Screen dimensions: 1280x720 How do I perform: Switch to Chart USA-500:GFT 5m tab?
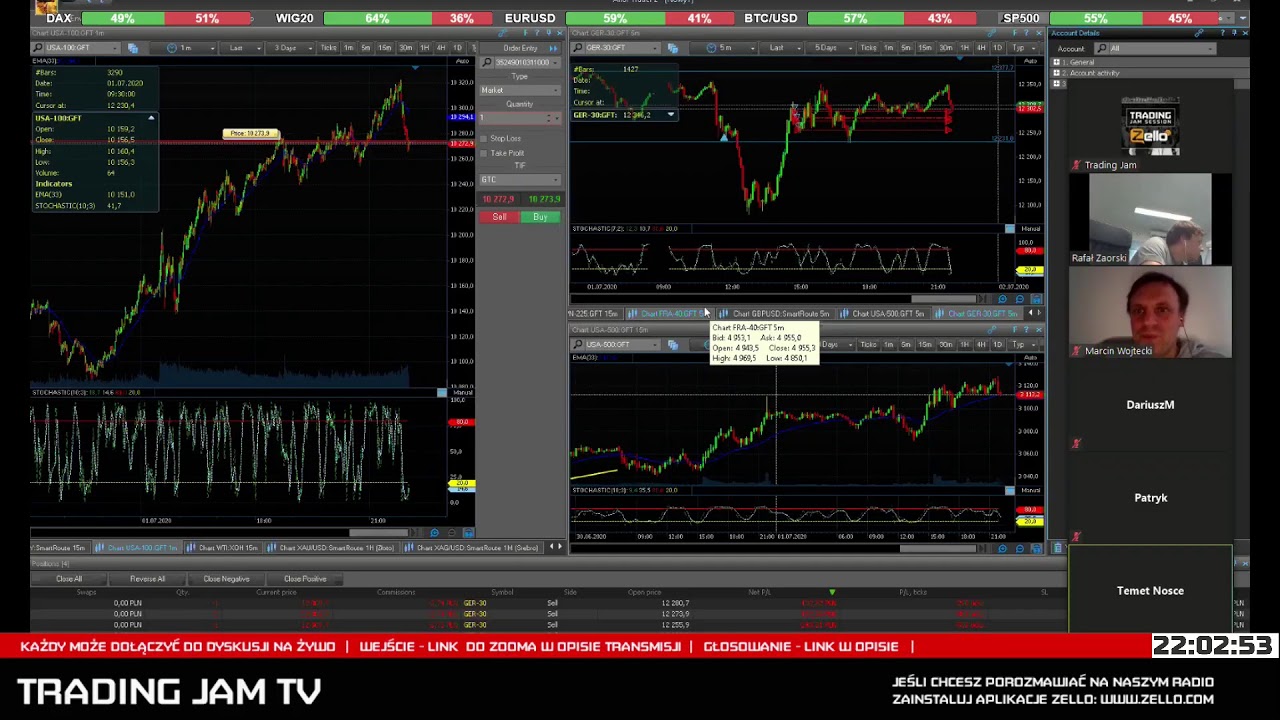coord(885,314)
